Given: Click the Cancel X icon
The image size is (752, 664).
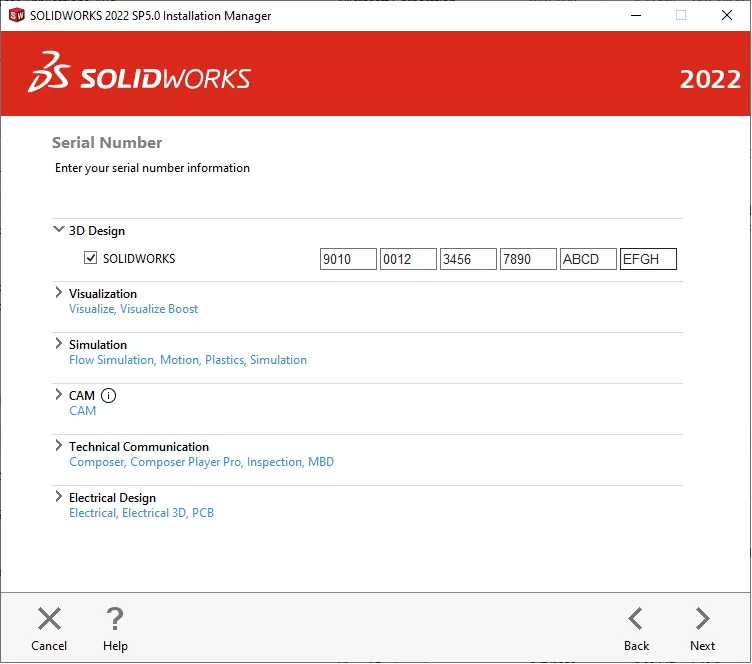Looking at the screenshot, I should click(49, 618).
